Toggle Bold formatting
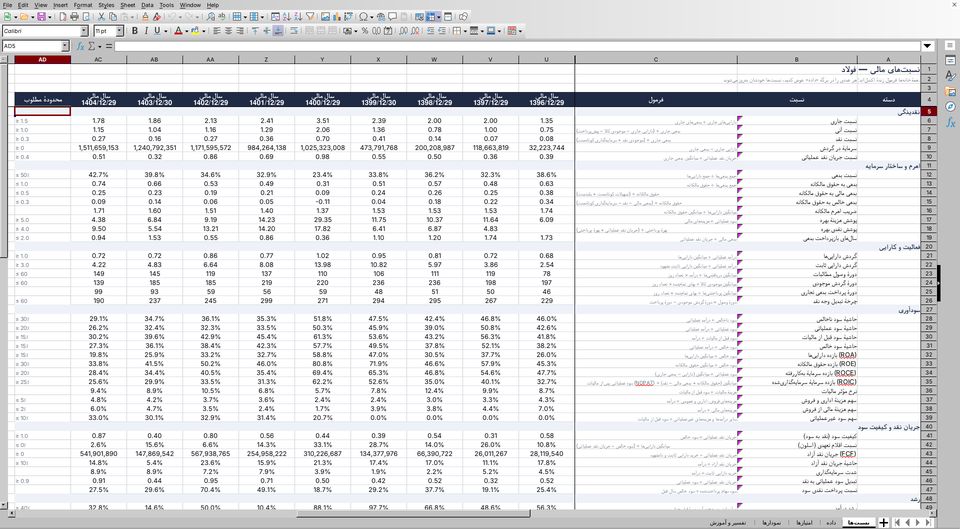Image resolution: width=960 pixels, height=529 pixels. pos(135,31)
